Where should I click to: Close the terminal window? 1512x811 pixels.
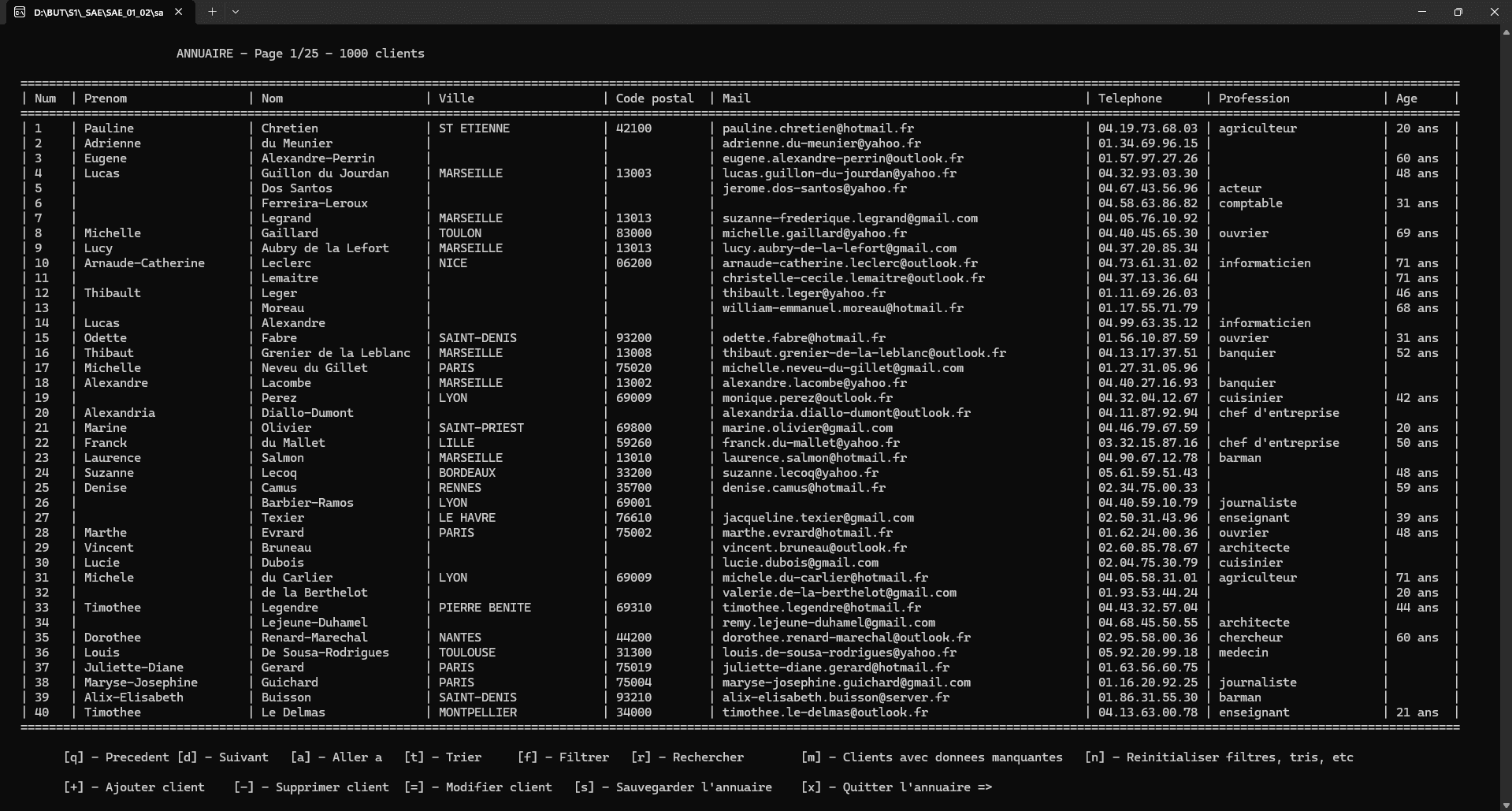(x=1494, y=12)
